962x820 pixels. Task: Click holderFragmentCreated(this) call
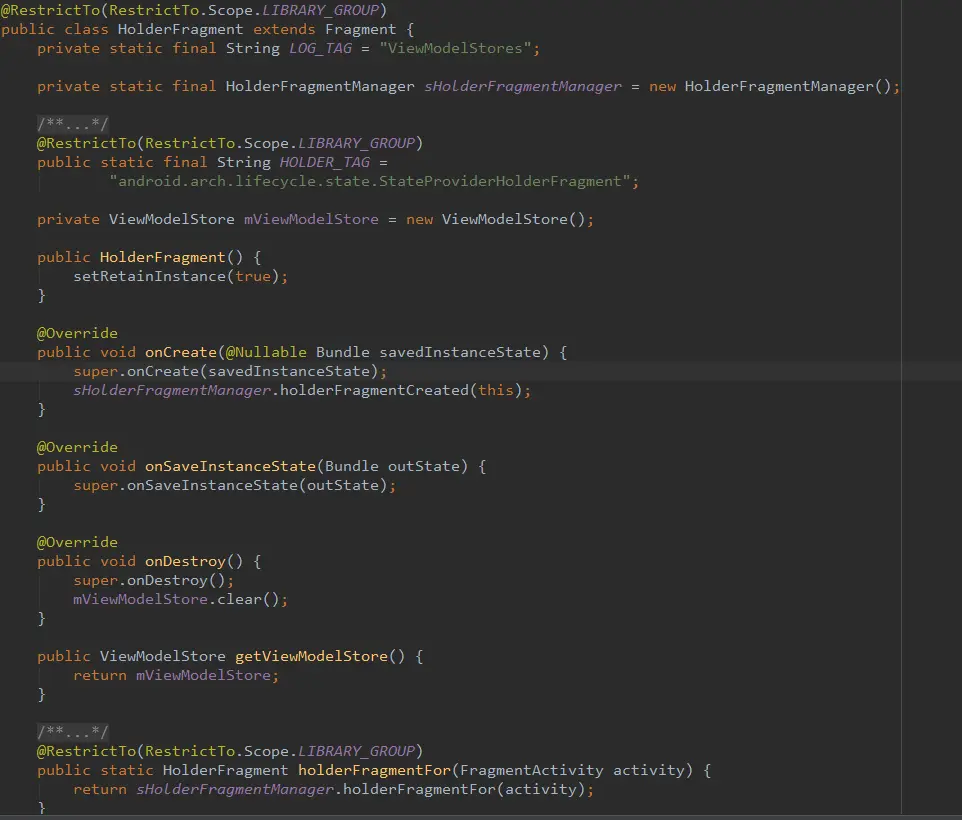(x=401, y=391)
